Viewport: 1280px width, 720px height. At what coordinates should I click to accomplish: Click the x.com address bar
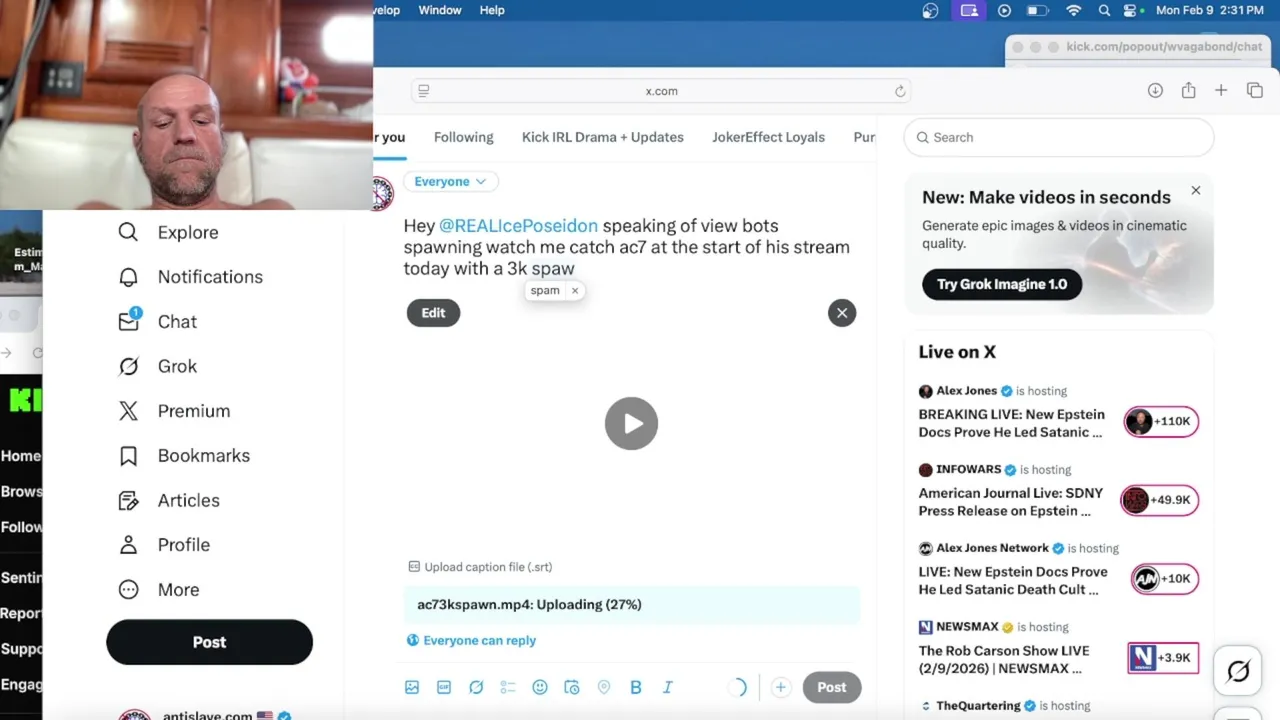(662, 91)
